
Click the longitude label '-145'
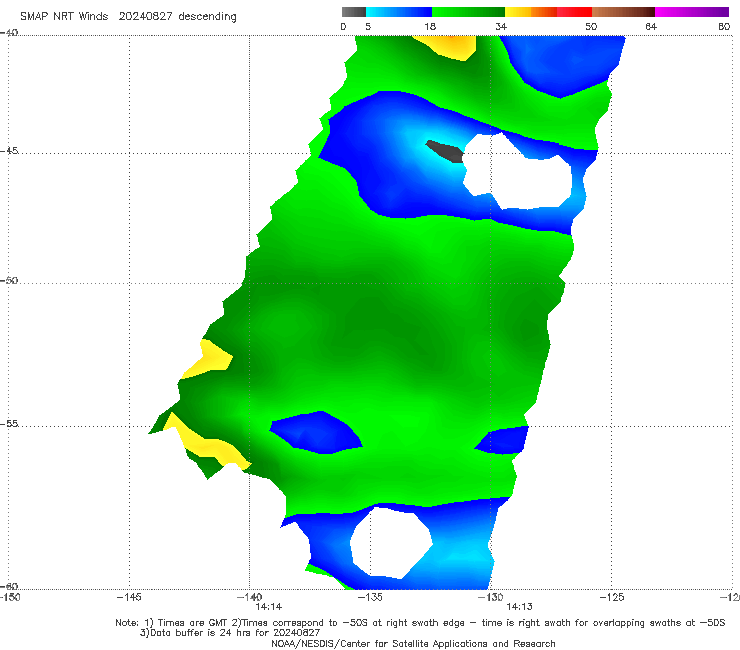(129, 597)
